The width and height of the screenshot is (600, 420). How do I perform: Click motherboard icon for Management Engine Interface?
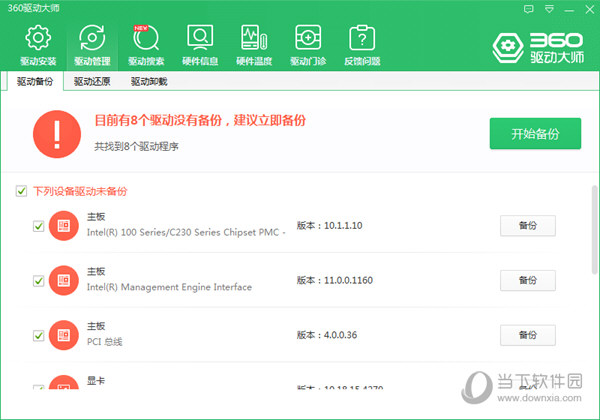[x=64, y=280]
